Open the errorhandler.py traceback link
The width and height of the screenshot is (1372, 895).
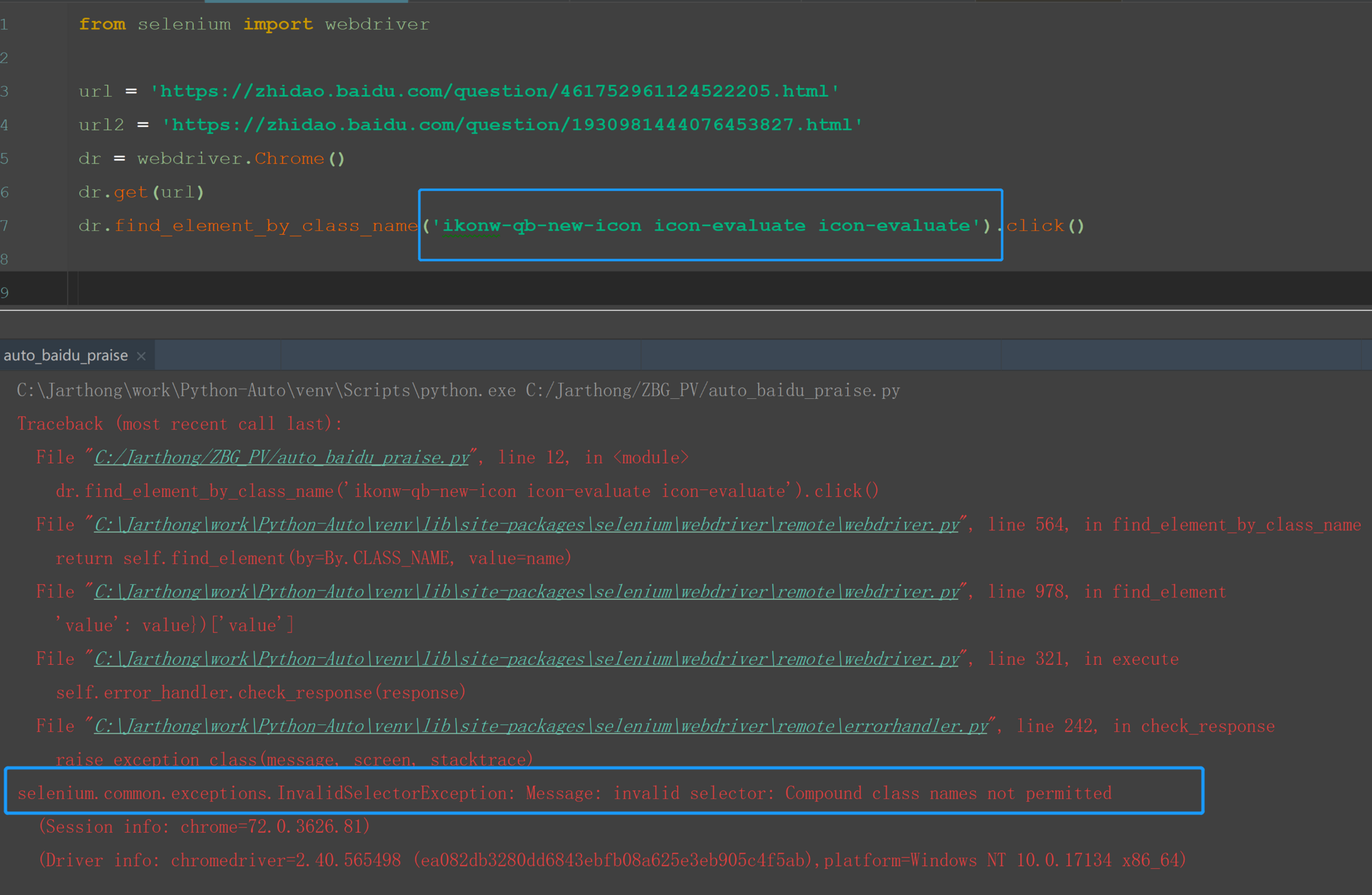pos(541,726)
